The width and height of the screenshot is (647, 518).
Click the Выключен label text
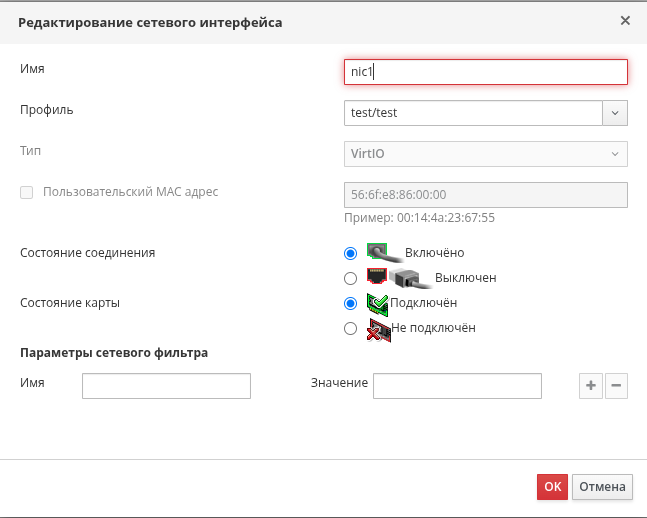point(465,278)
